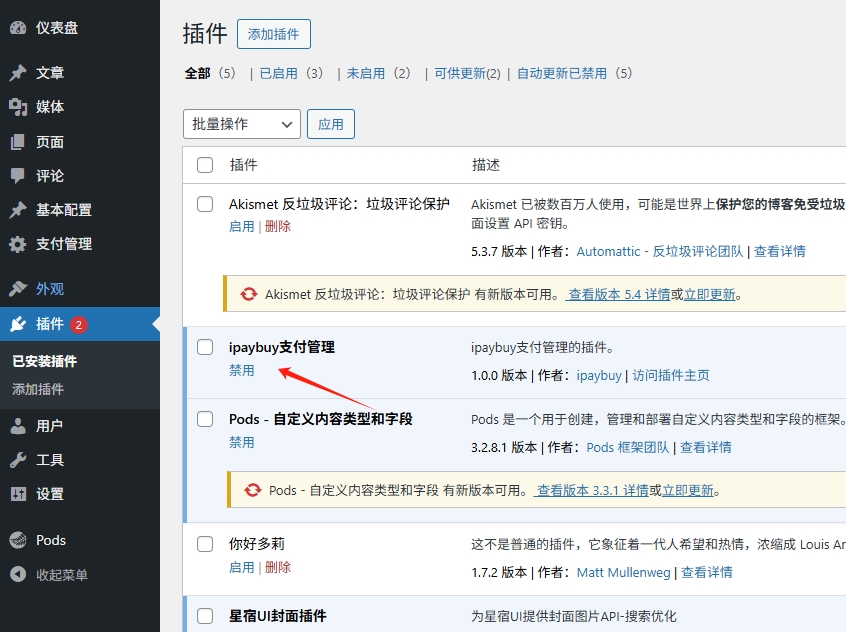Toggle the select-all plugins checkbox in header
Viewport: 846px width, 632px height.
click(205, 165)
